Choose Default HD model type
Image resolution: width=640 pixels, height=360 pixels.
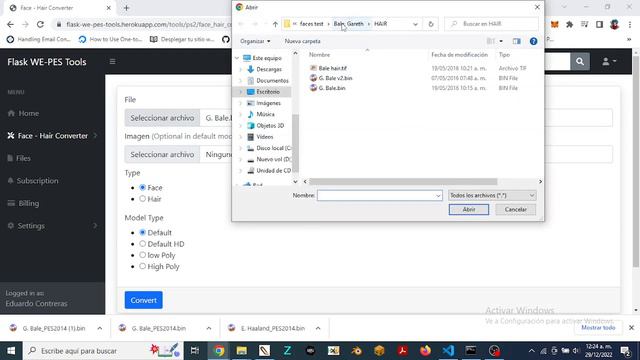point(142,244)
